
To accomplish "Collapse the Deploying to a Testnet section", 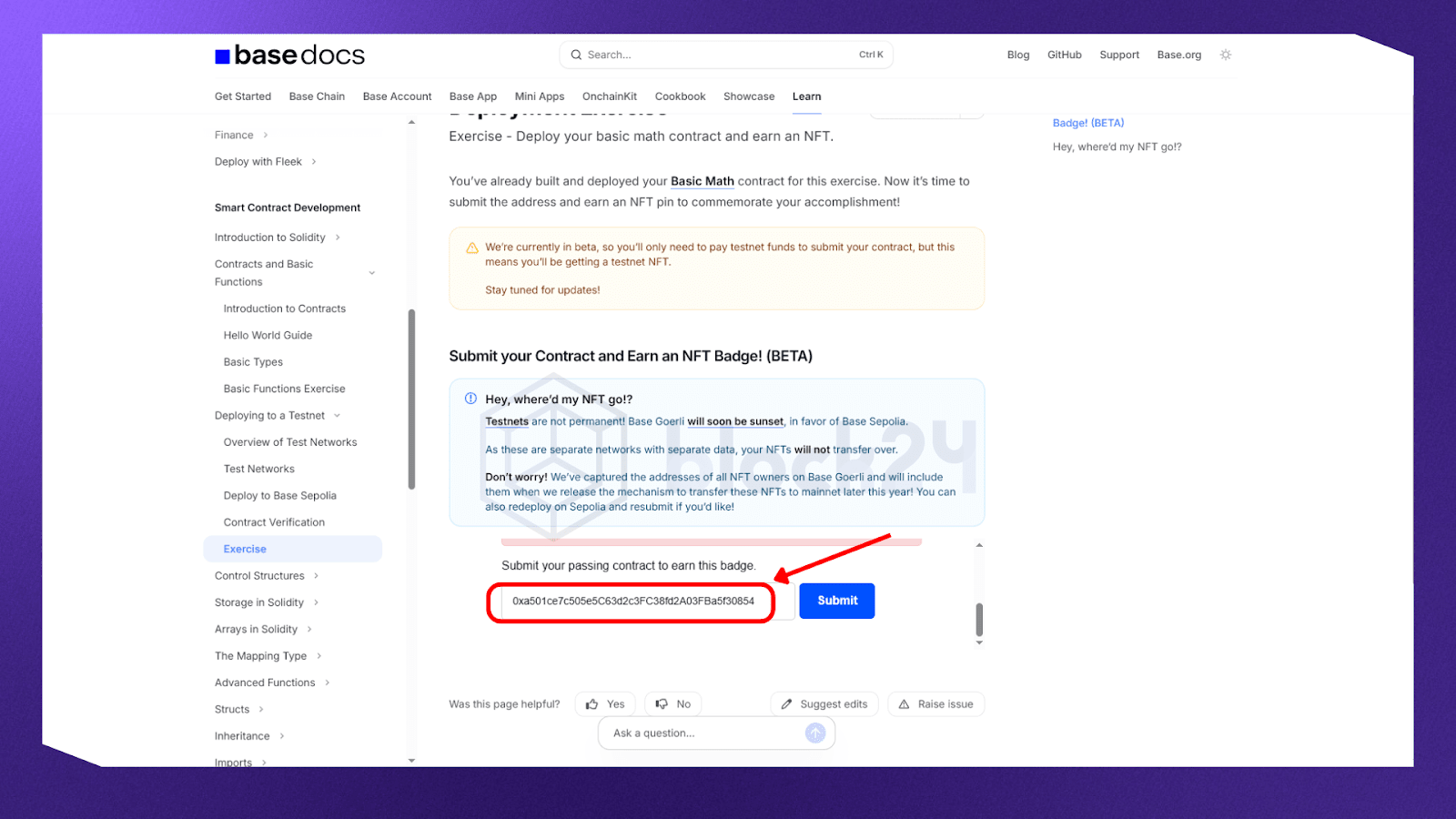I will tap(337, 416).
